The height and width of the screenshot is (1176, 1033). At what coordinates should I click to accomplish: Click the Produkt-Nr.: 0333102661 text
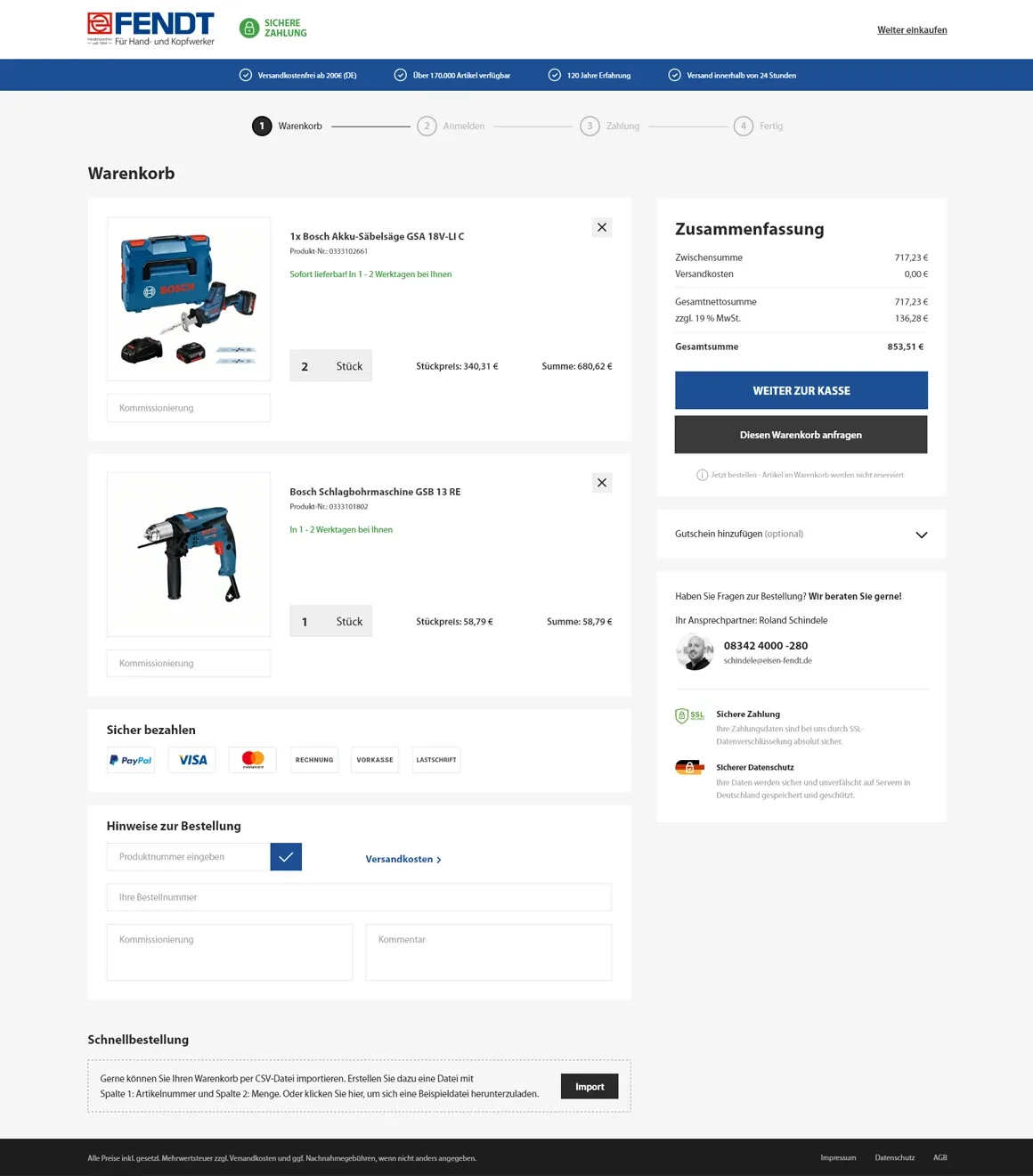(329, 251)
